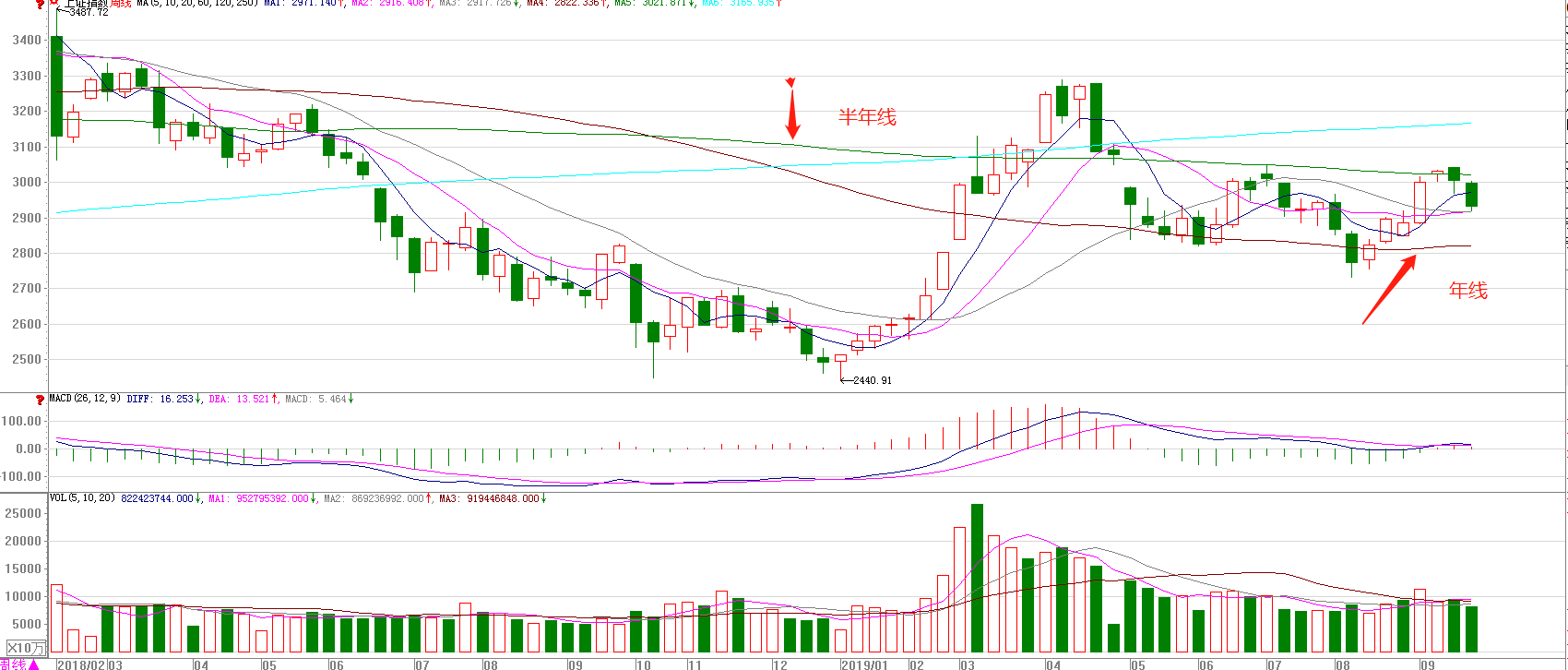Select the VOL(5,10,20) indicator label
Viewport: 1568px width, 670px height.
pos(82,498)
